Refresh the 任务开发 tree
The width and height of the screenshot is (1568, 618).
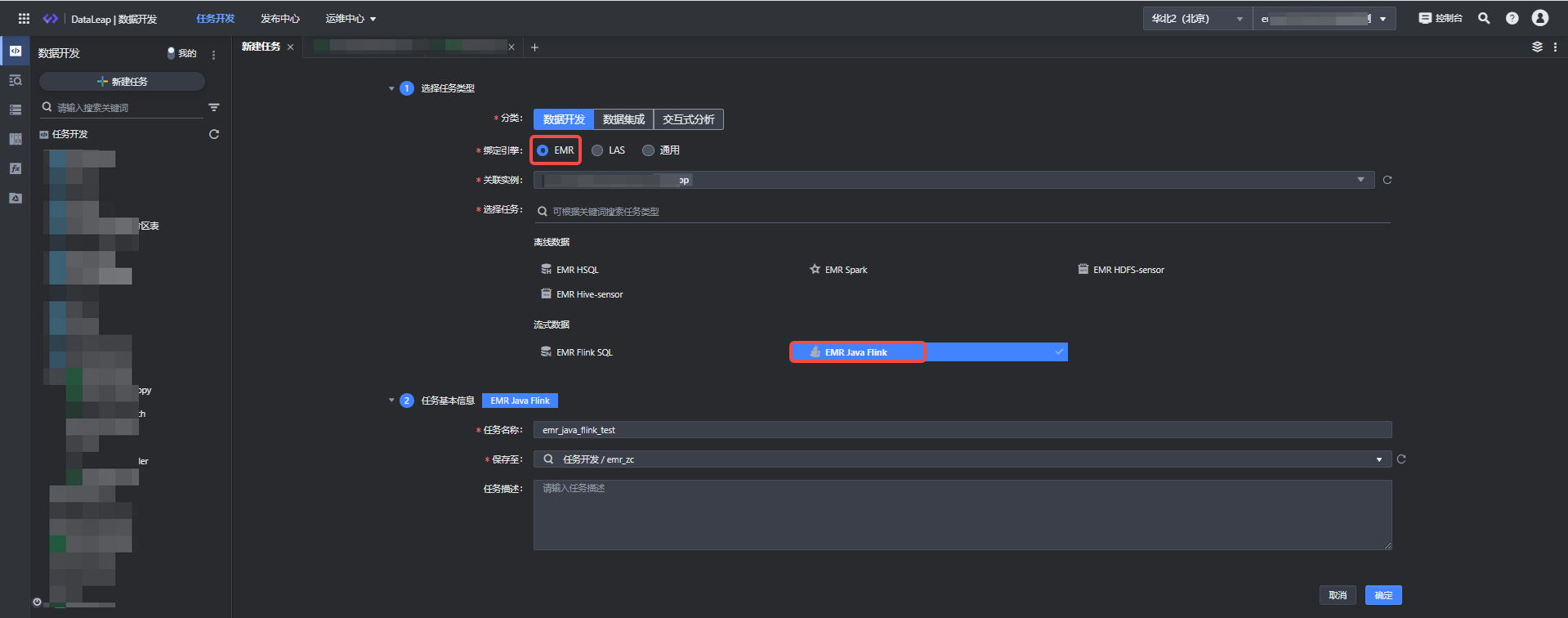click(x=214, y=134)
